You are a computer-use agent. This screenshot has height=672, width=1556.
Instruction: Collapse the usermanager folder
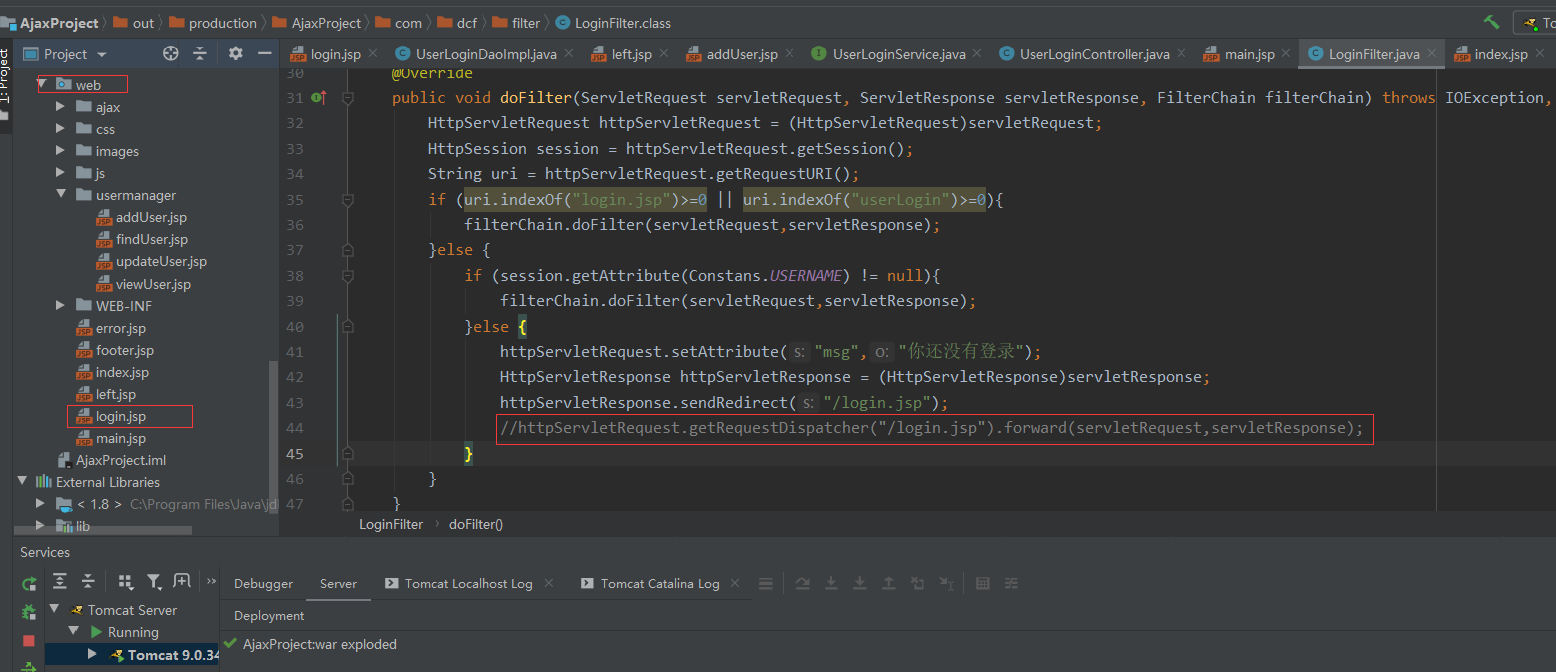pyautogui.click(x=61, y=195)
